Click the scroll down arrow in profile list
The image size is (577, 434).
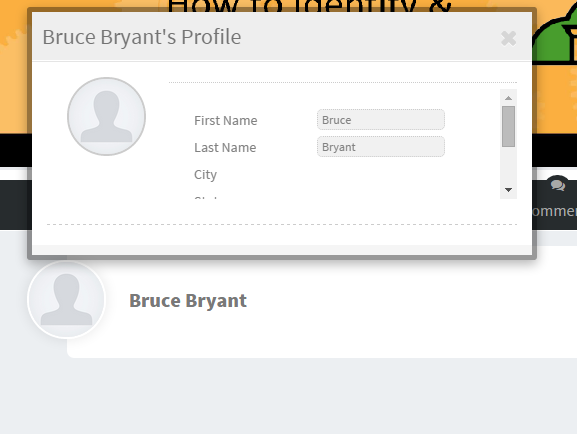(509, 190)
